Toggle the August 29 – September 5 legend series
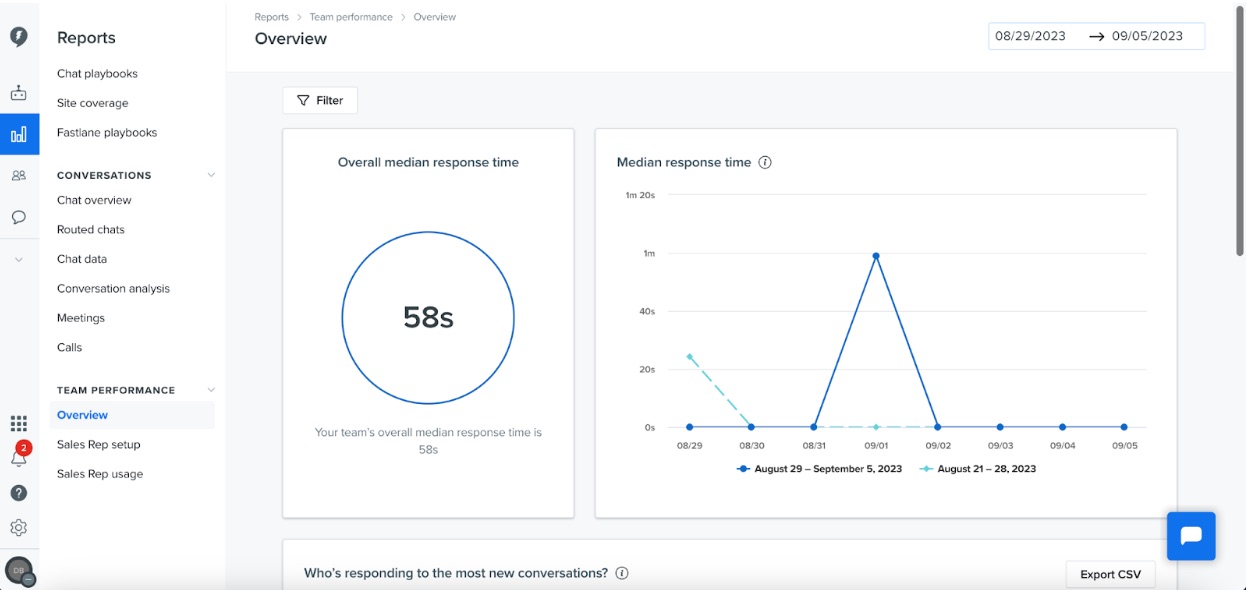1246x590 pixels. [x=819, y=468]
